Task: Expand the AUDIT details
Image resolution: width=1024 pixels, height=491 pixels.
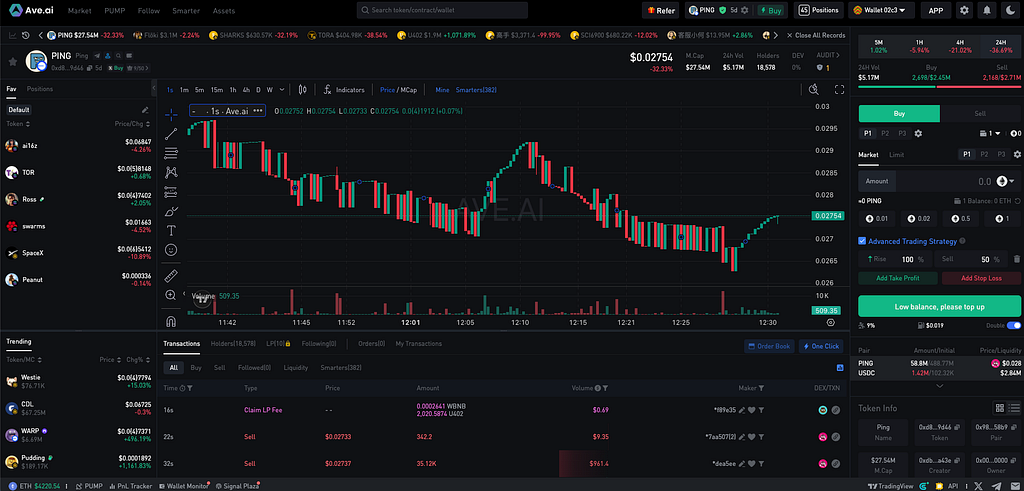Action: (827, 55)
